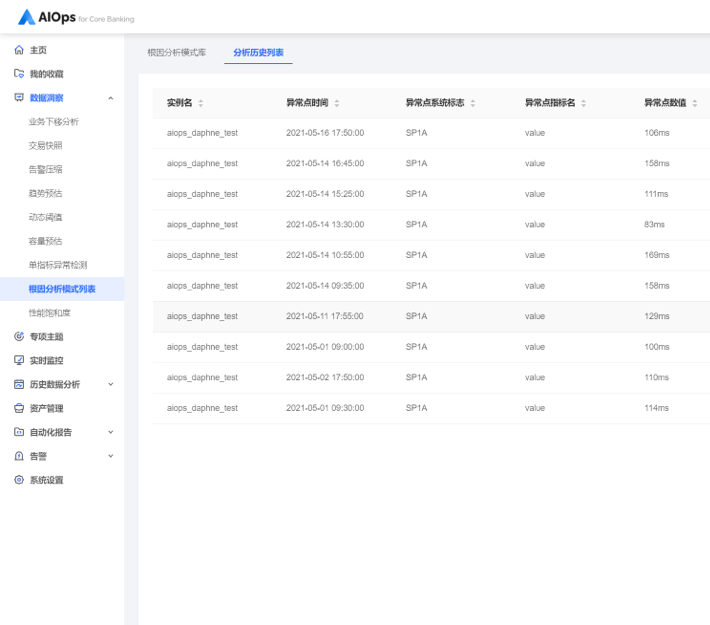This screenshot has width=710, height=625.
Task: Click row timestamp 2021-05-14 09:35:00
Action: point(325,286)
